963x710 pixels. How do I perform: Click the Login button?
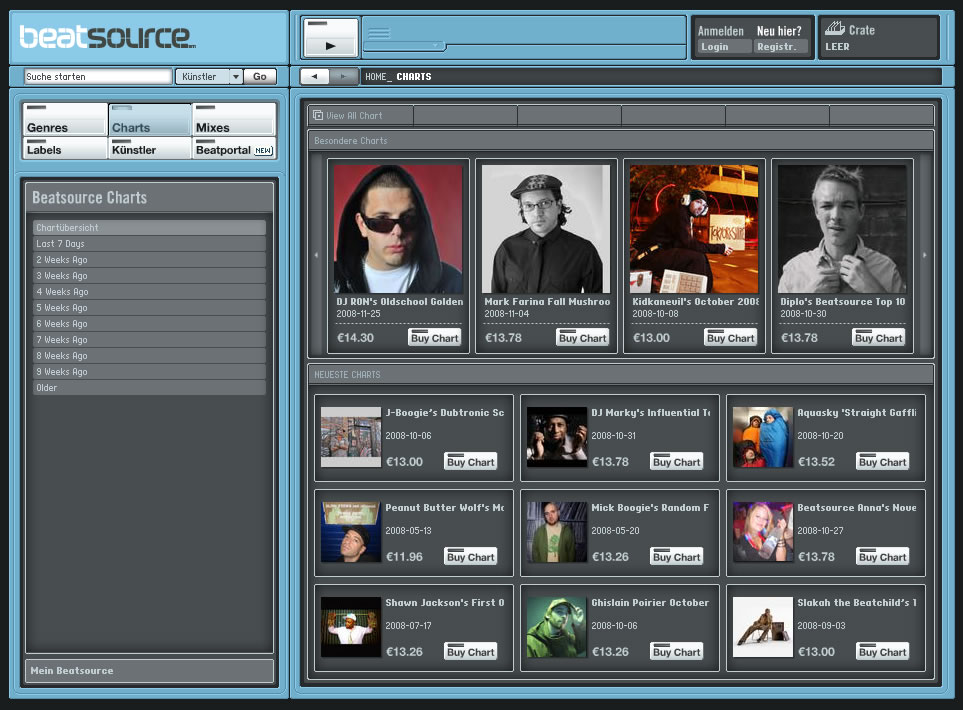coord(723,47)
